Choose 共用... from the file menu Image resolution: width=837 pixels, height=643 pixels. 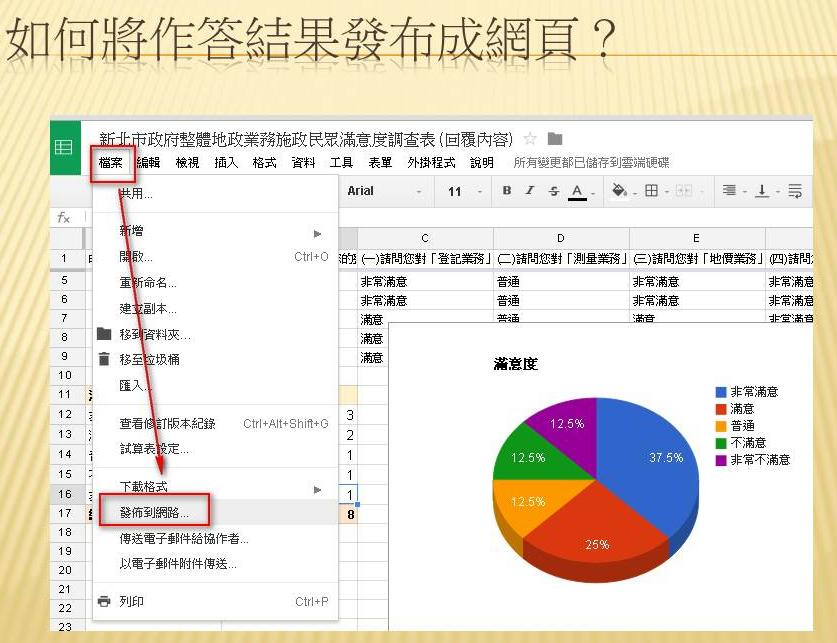tap(216, 194)
